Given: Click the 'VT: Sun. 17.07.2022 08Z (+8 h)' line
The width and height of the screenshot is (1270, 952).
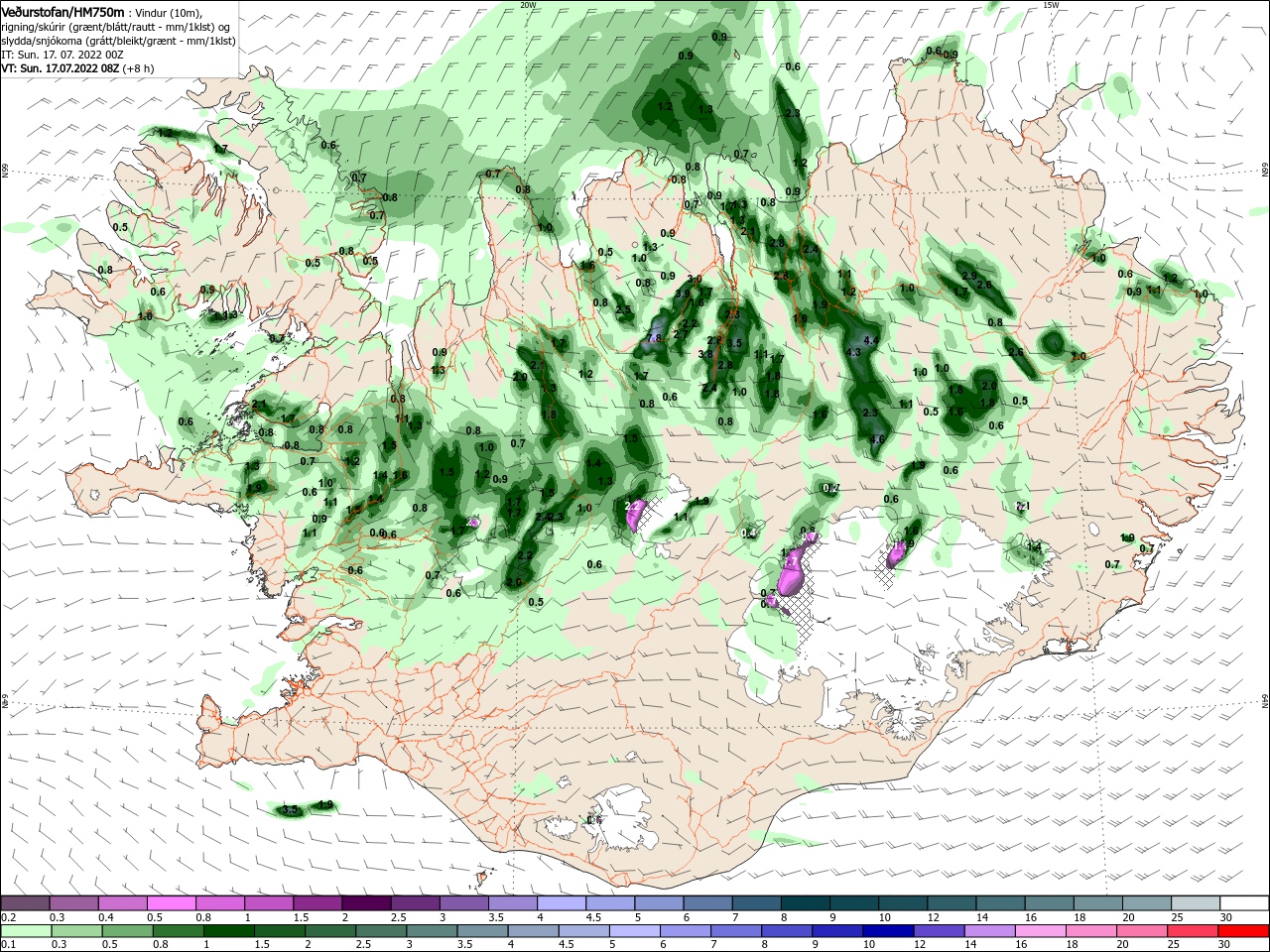Looking at the screenshot, I should coord(77,68).
